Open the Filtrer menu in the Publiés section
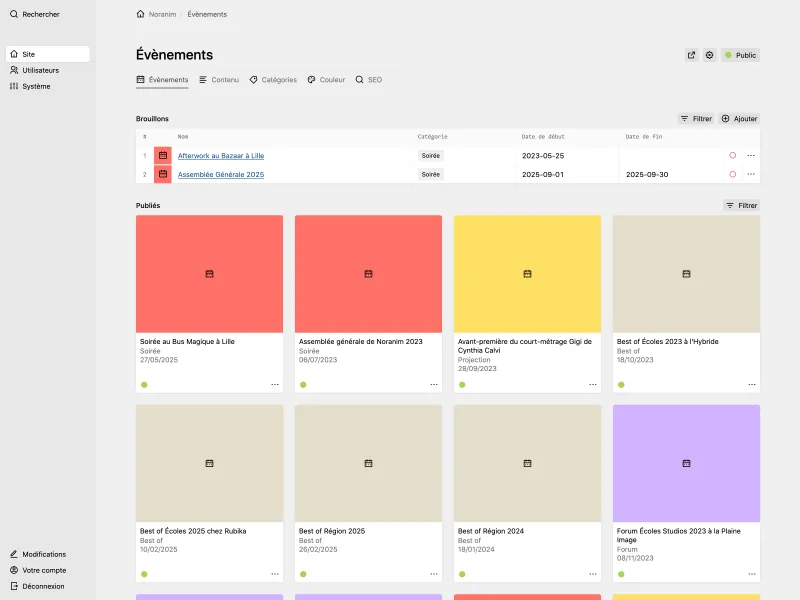 (x=741, y=205)
